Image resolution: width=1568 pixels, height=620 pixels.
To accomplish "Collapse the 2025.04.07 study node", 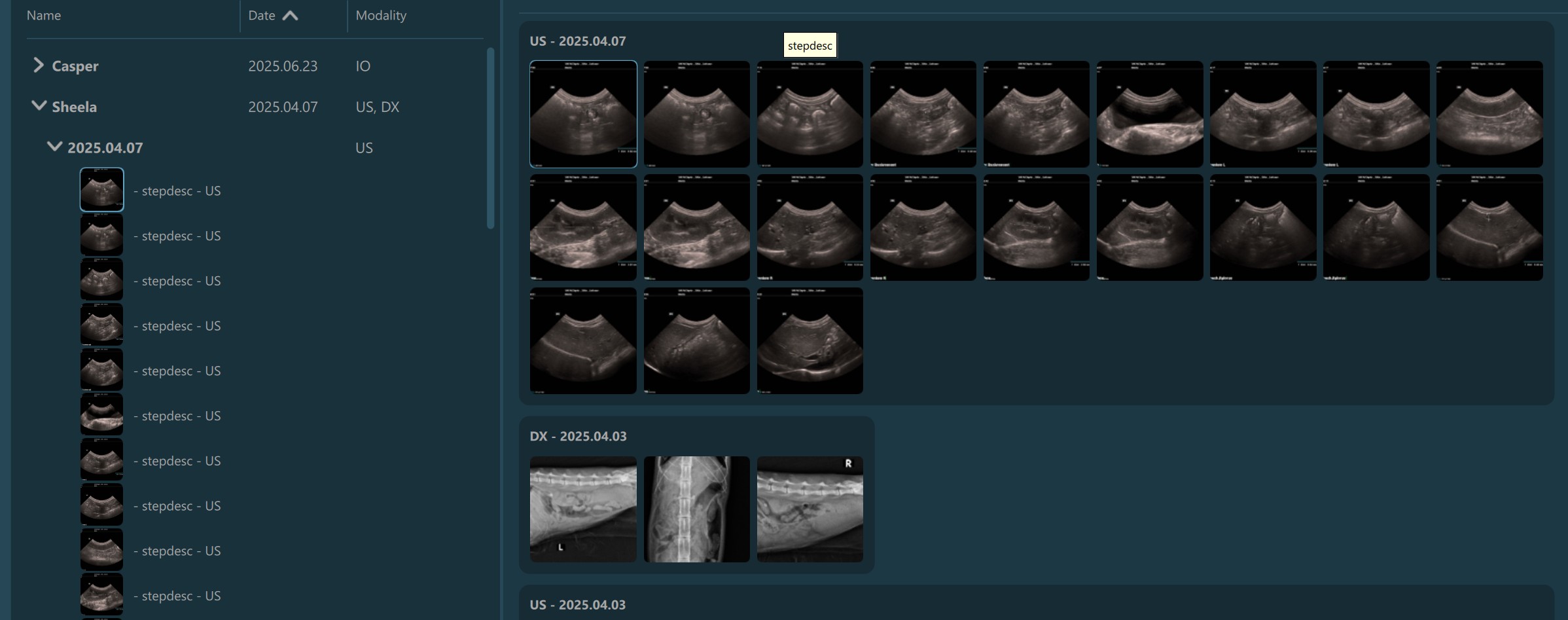I will [54, 147].
